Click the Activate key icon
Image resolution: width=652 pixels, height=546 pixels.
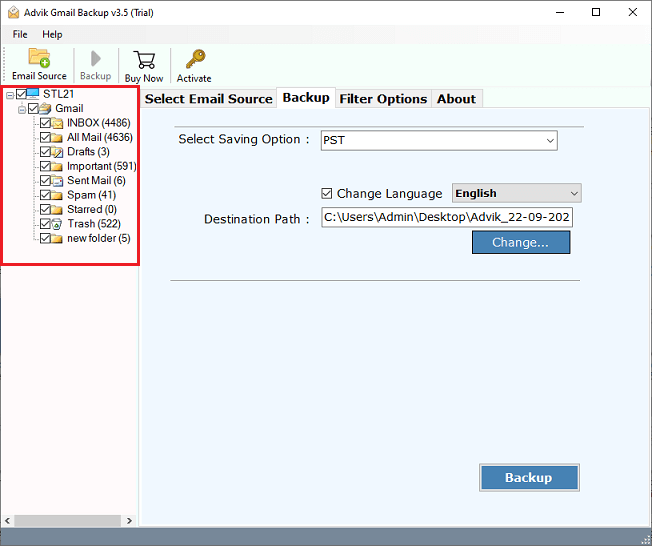tap(195, 59)
